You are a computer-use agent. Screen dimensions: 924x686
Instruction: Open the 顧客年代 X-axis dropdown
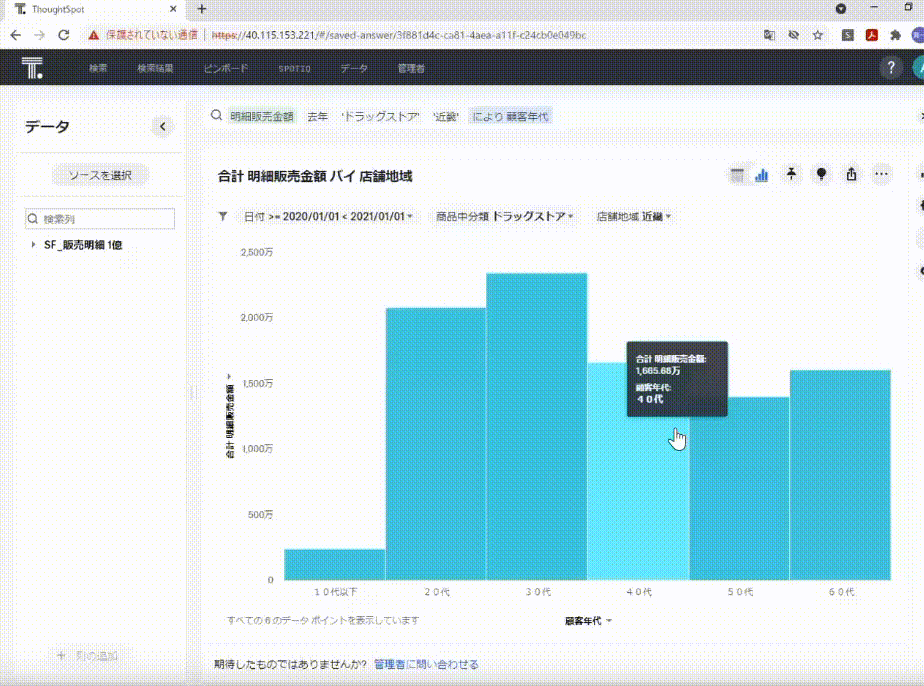point(588,621)
